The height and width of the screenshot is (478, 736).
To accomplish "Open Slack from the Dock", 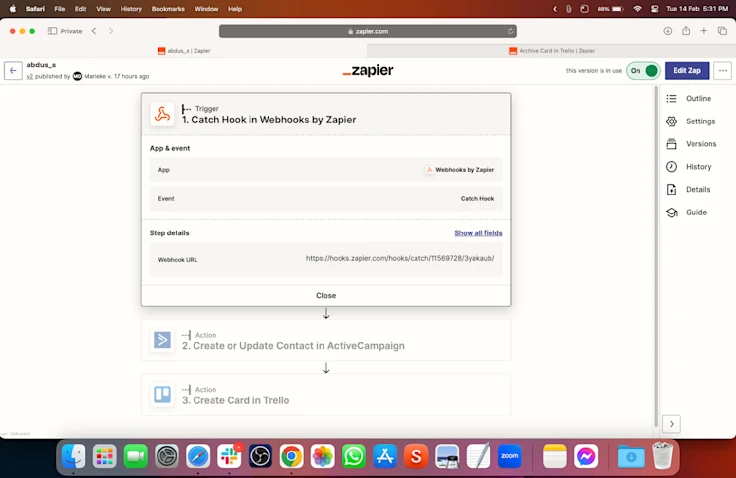I will [229, 456].
